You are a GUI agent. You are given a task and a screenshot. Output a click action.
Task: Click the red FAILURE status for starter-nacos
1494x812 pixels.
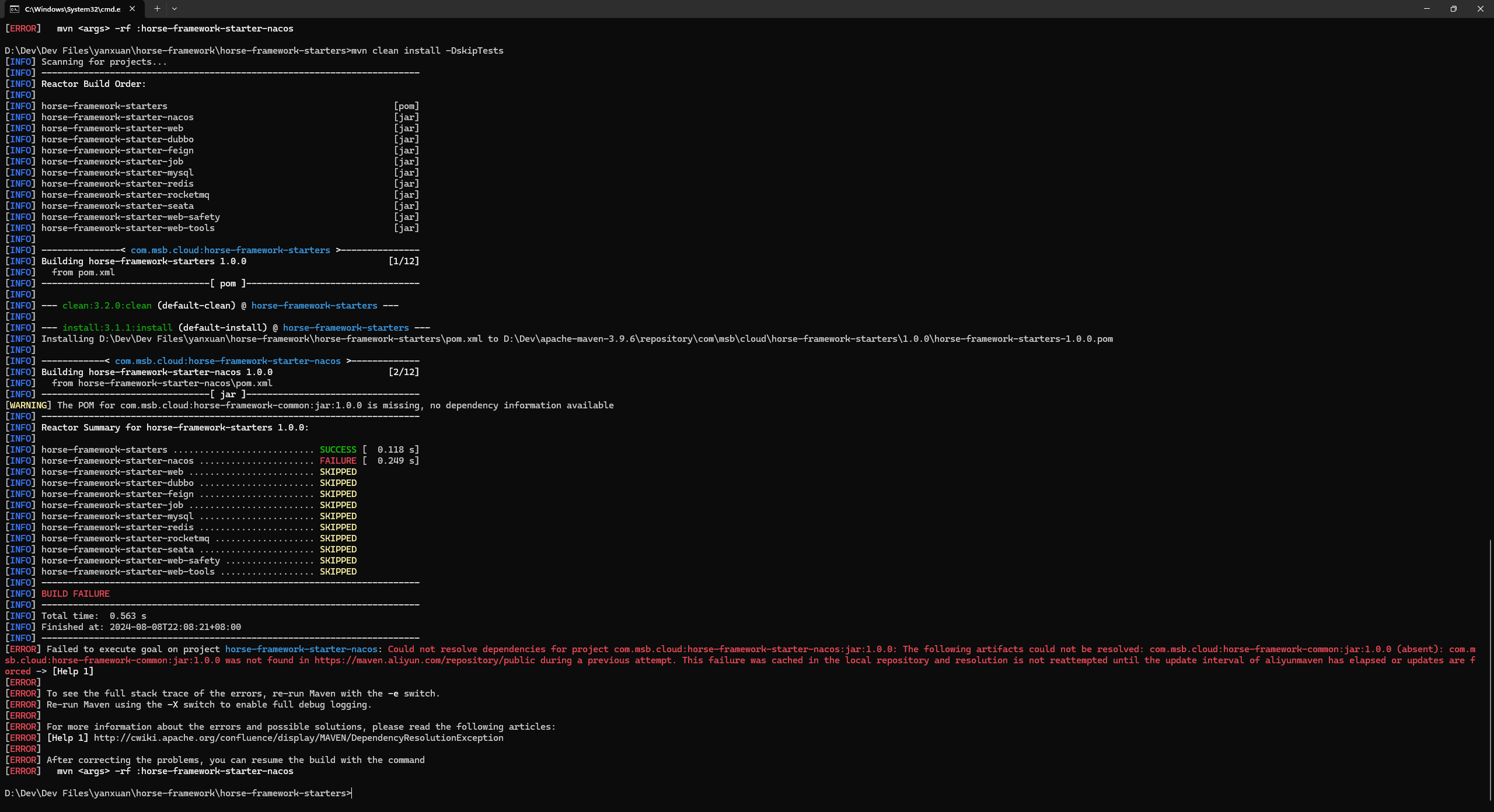pos(338,461)
